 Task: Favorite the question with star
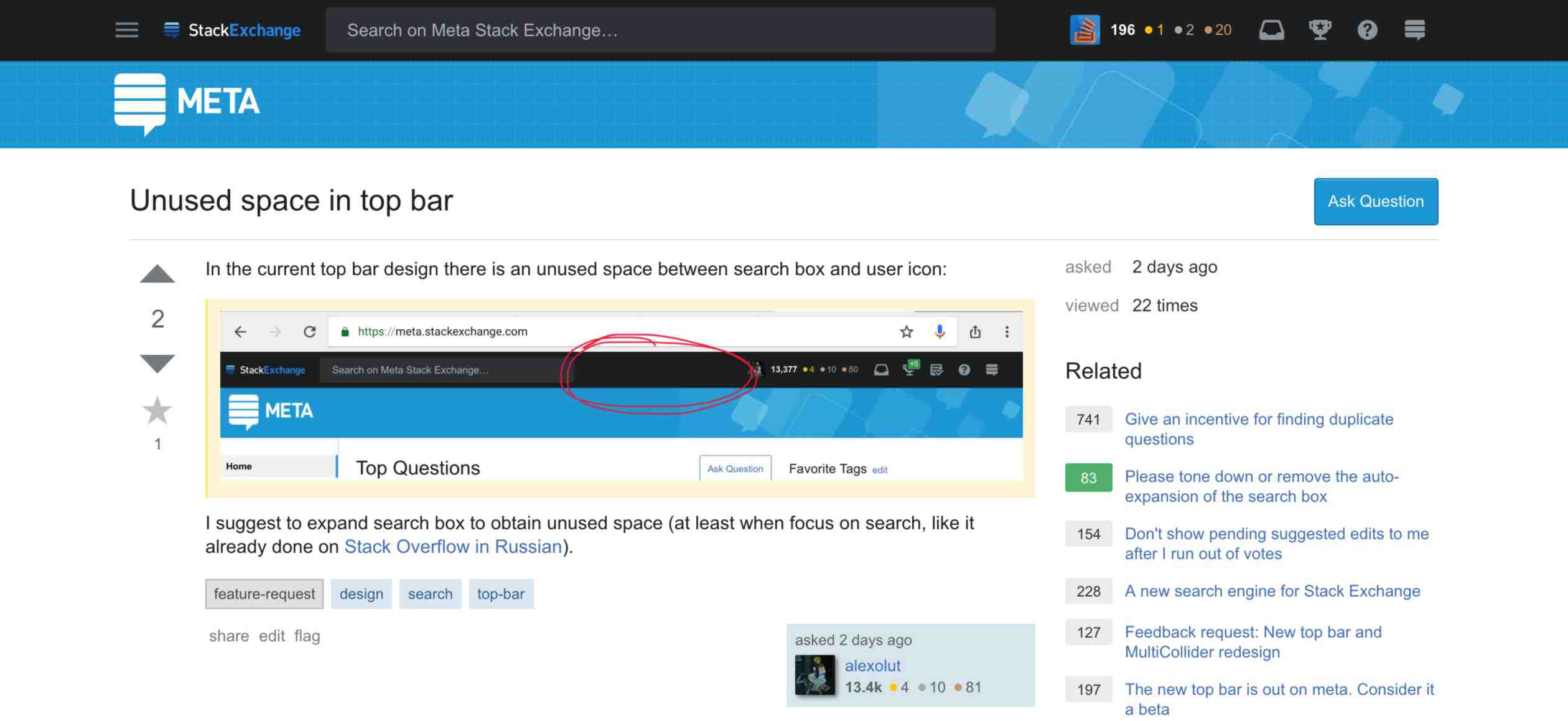[157, 410]
